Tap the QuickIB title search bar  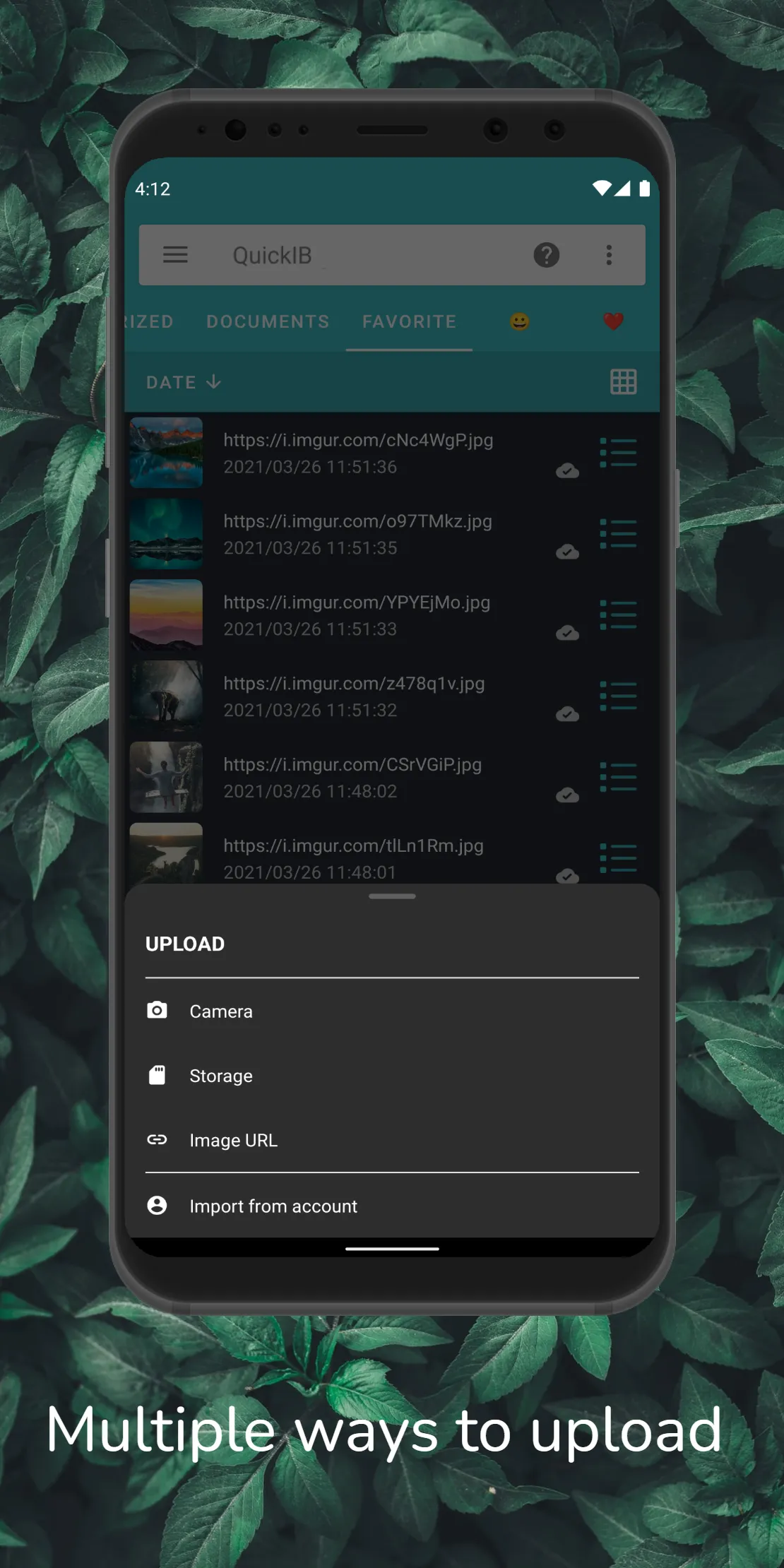(x=392, y=255)
